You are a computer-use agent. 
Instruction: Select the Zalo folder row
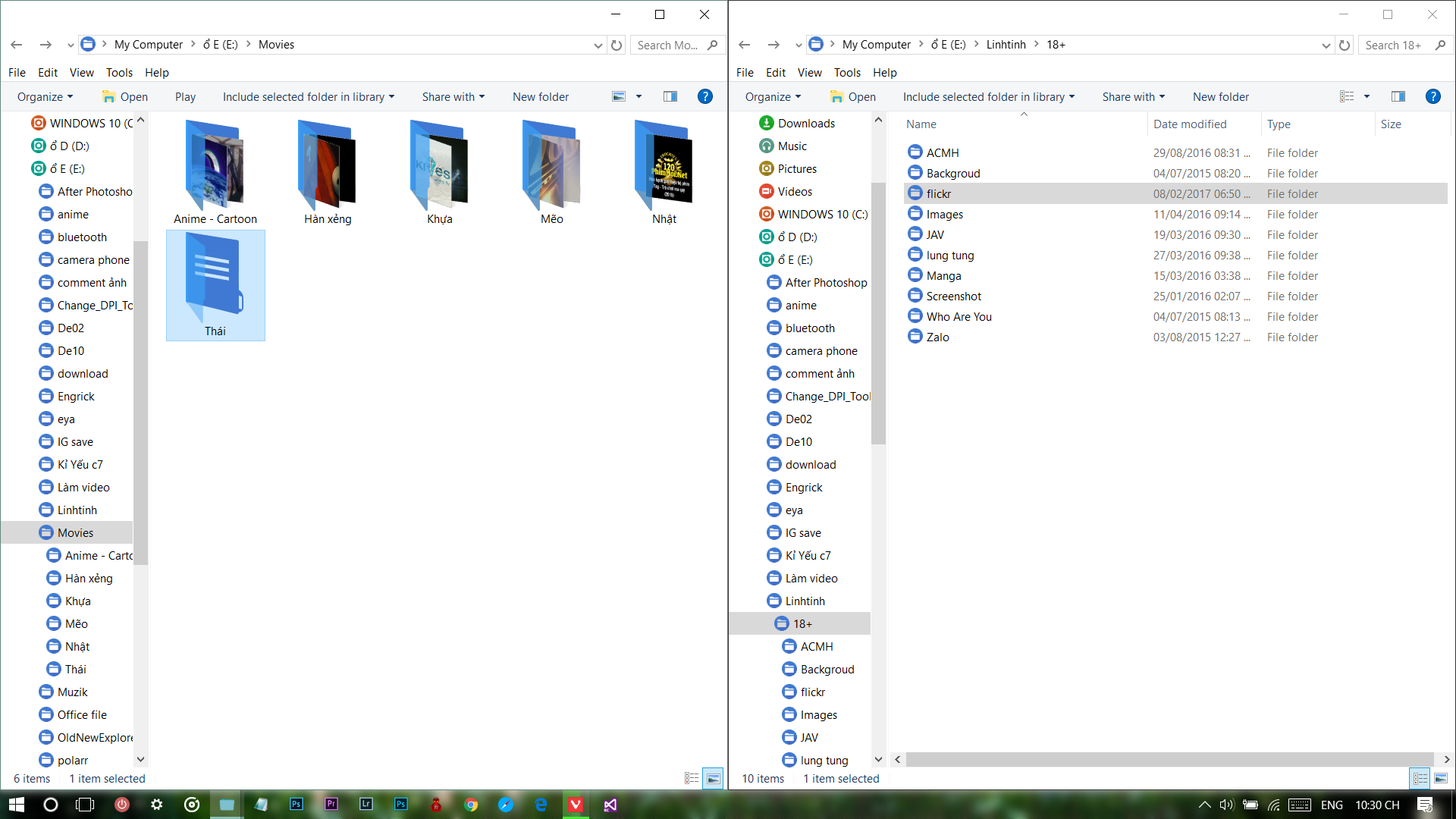coord(1175,337)
